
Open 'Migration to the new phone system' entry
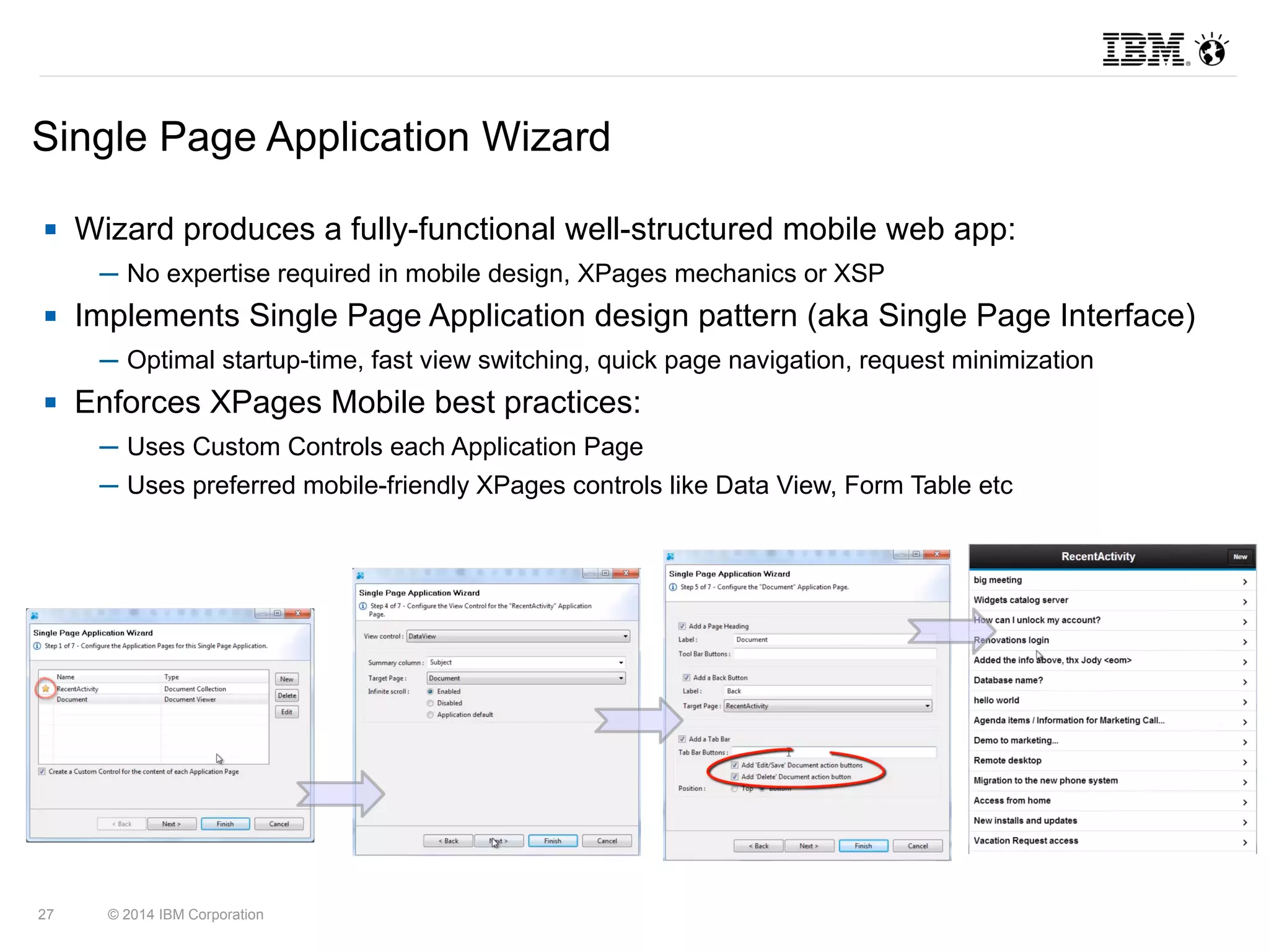[x=1112, y=780]
